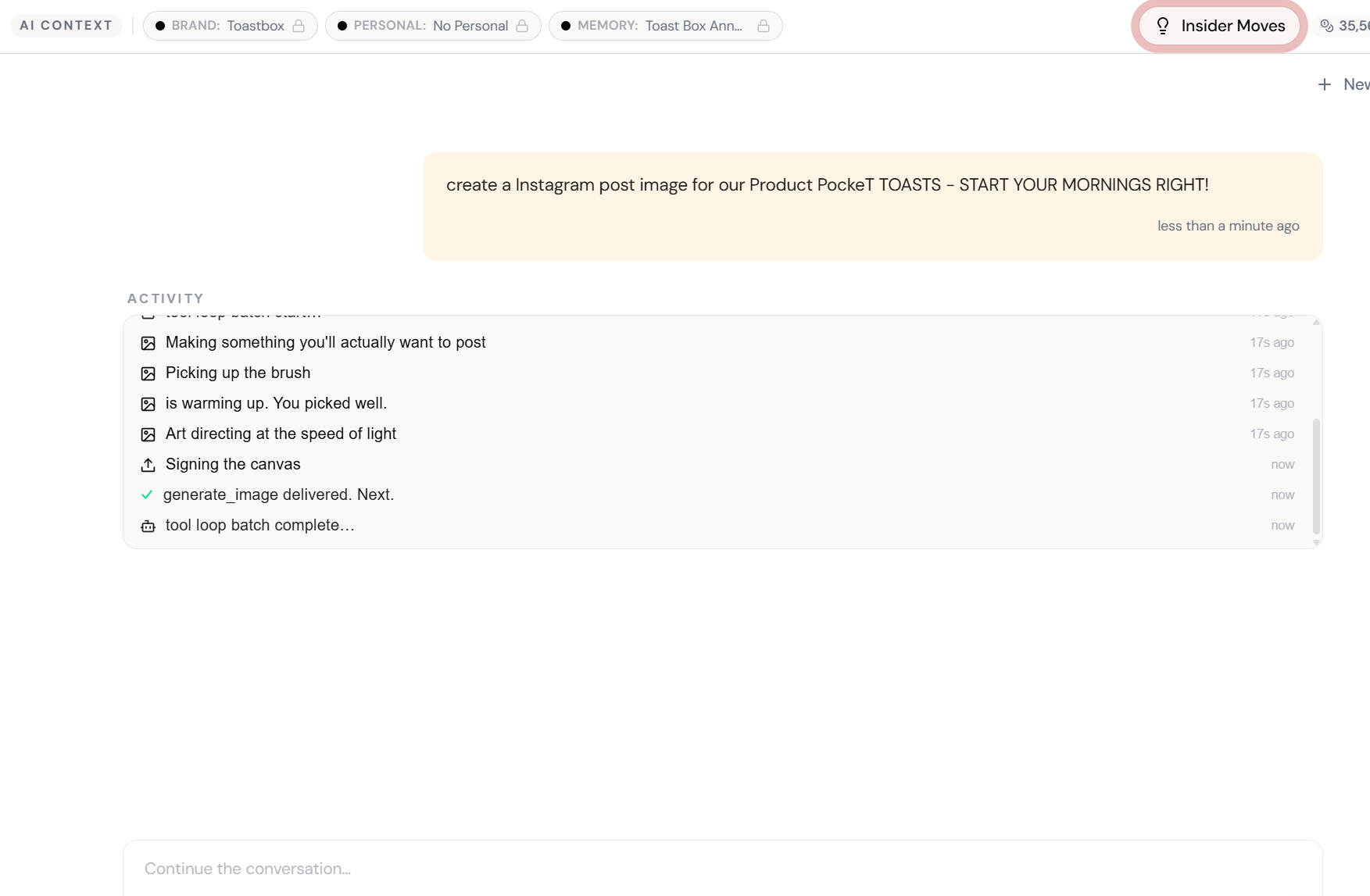The width and height of the screenshot is (1370, 896).
Task: Select the Art directing at speed of light entry
Action: pyautogui.click(x=281, y=434)
